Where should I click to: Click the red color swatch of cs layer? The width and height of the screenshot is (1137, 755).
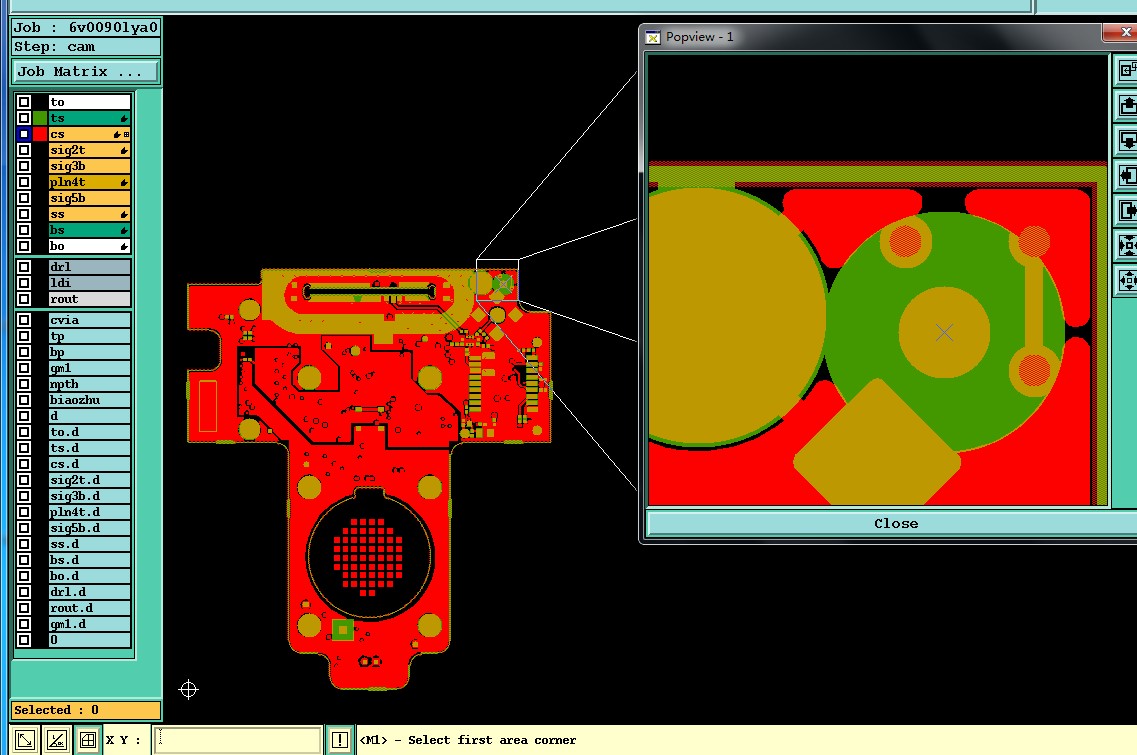(x=40, y=134)
